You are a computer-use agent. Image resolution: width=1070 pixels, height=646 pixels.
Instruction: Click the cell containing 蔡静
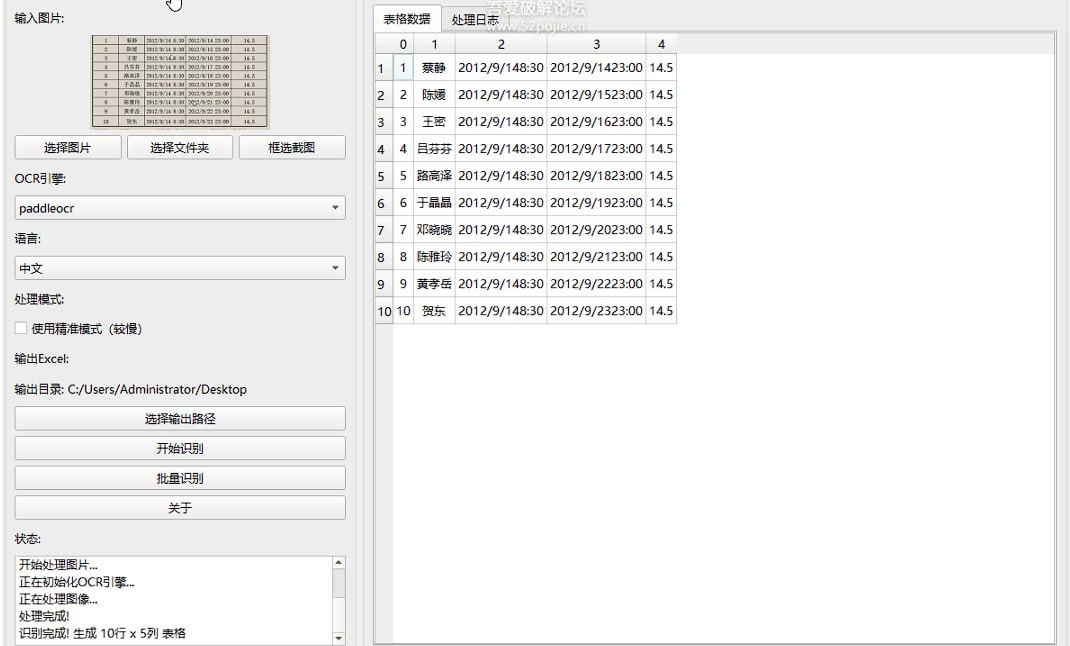coord(434,68)
